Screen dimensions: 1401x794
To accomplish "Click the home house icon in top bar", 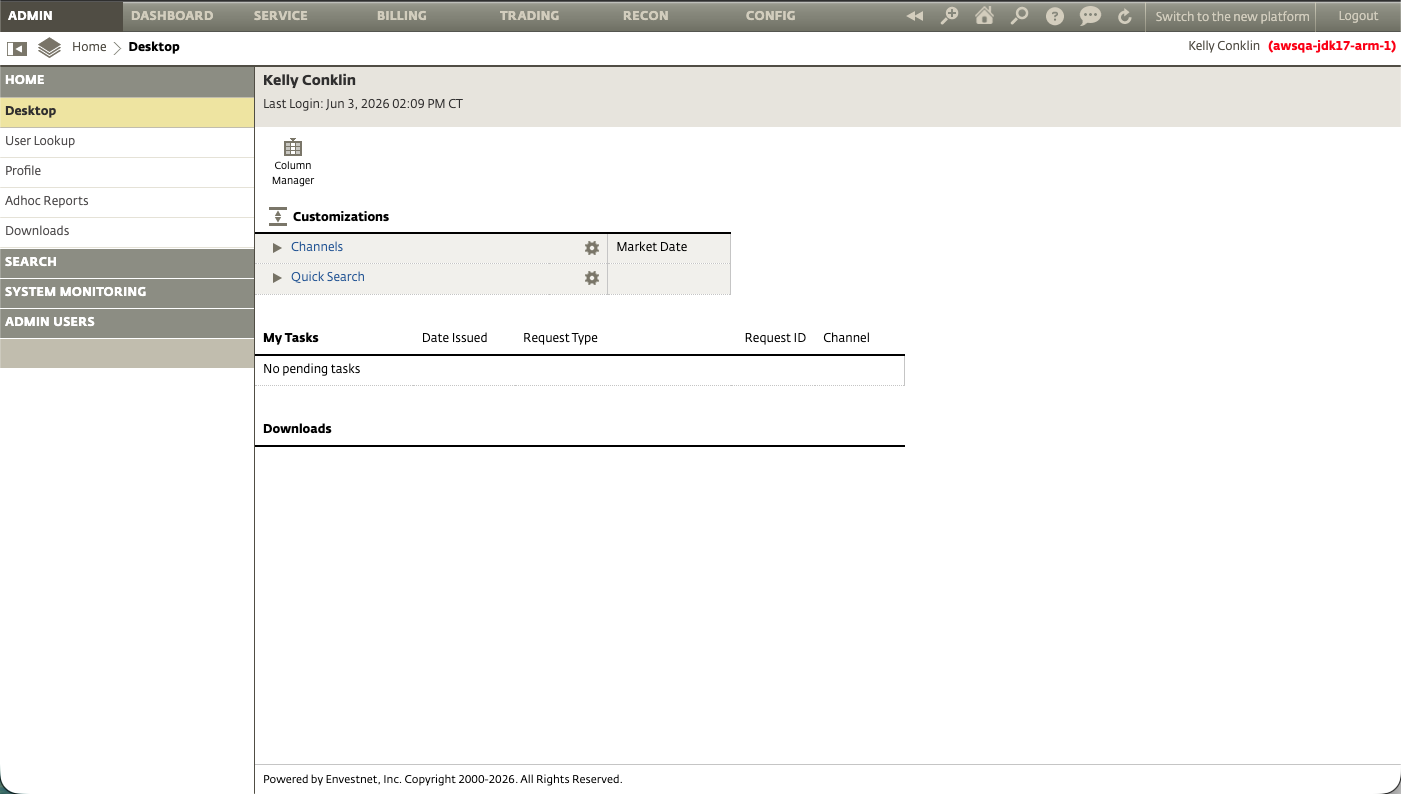I will pyautogui.click(x=985, y=16).
